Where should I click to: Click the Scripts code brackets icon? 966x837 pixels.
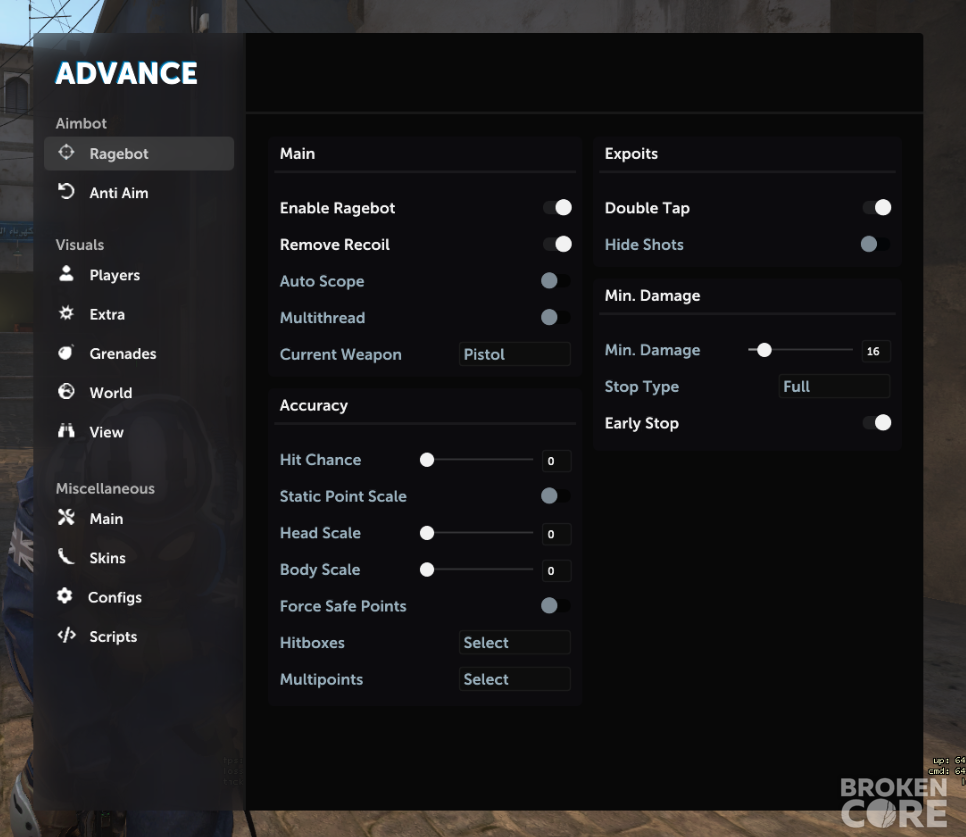(x=67, y=635)
